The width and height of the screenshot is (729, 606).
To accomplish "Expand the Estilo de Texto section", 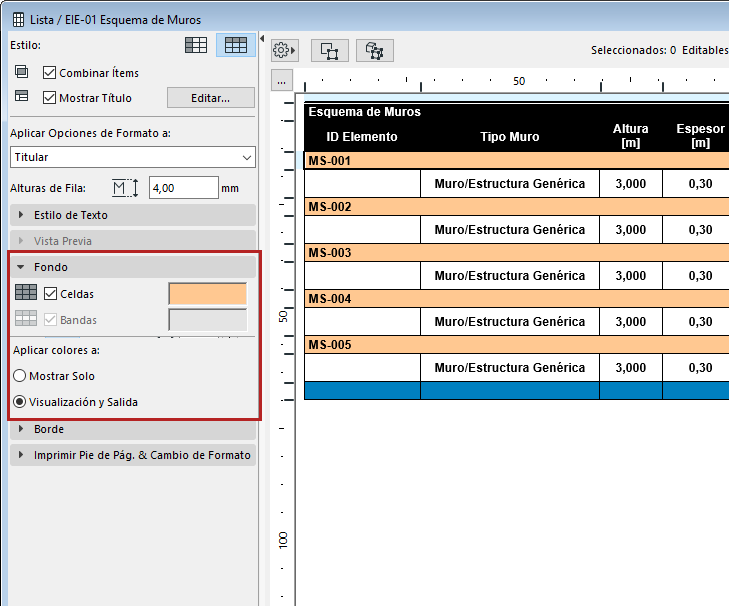I will point(133,215).
